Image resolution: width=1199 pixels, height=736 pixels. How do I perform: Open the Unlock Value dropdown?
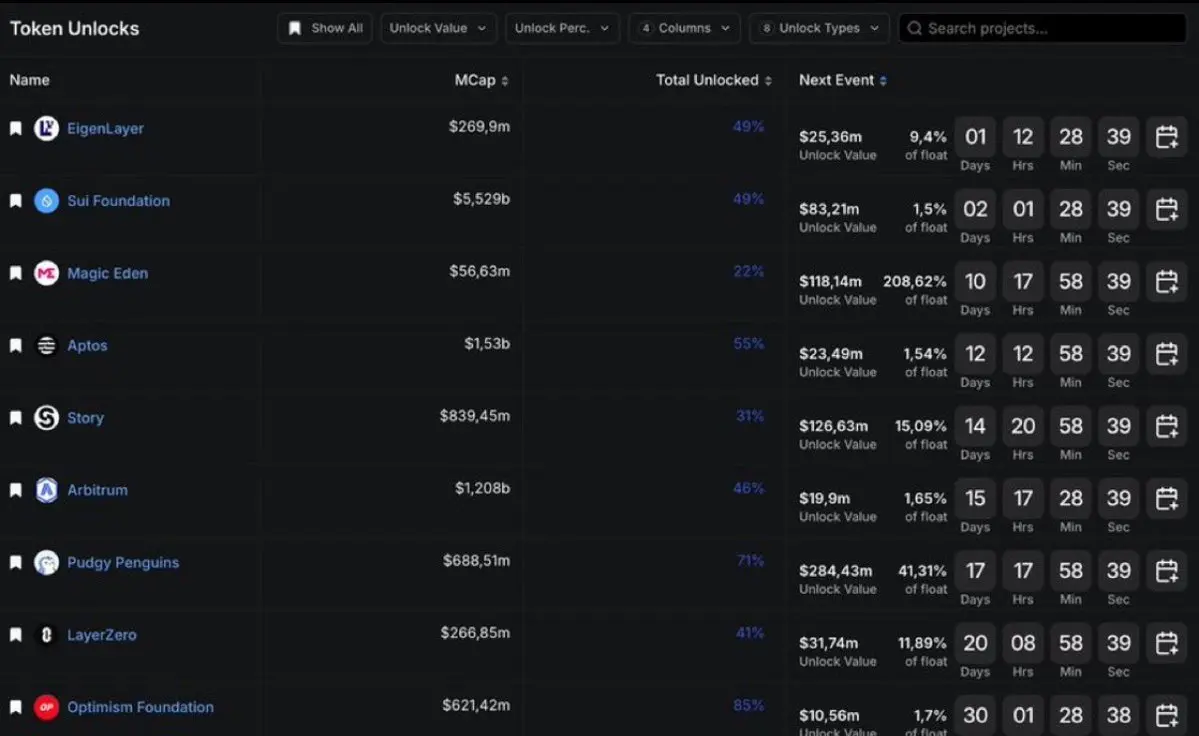pos(438,28)
